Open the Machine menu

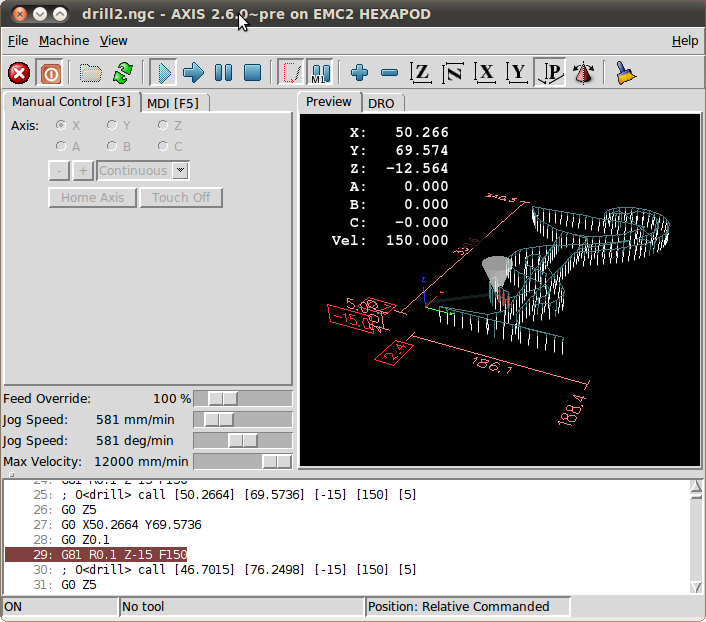pyautogui.click(x=64, y=41)
